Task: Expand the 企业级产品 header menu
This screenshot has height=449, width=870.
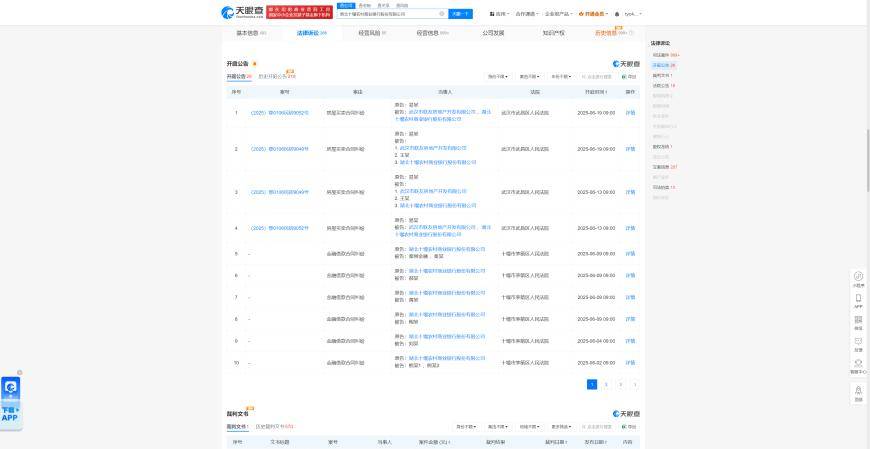Action: [x=559, y=14]
